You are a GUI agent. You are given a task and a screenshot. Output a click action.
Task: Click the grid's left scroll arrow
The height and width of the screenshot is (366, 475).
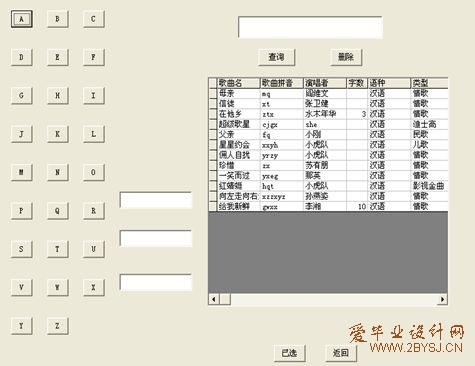tap(214, 299)
